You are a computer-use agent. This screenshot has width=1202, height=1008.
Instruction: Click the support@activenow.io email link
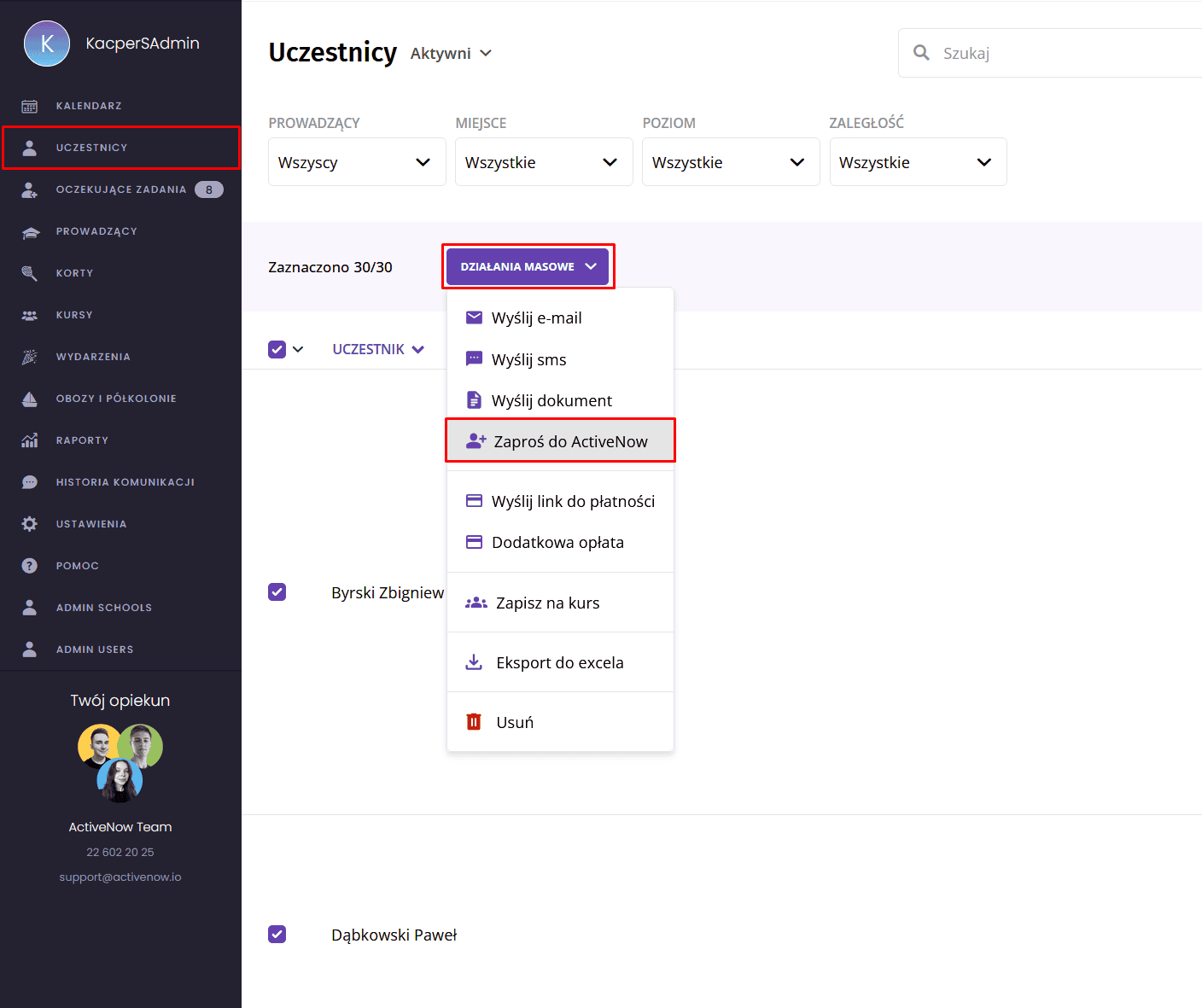pos(120,877)
